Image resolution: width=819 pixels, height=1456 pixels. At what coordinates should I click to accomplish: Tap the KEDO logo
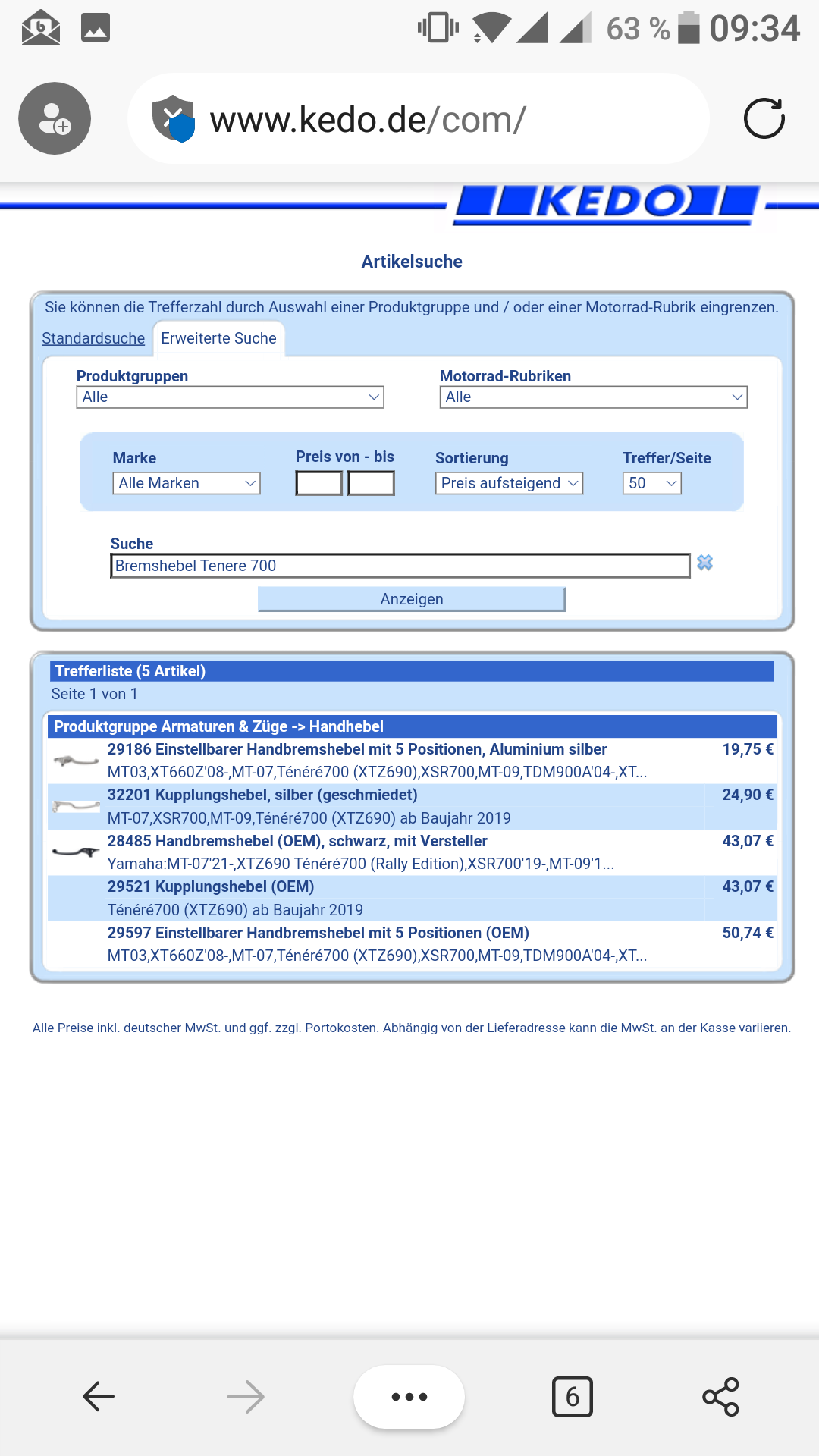click(607, 204)
